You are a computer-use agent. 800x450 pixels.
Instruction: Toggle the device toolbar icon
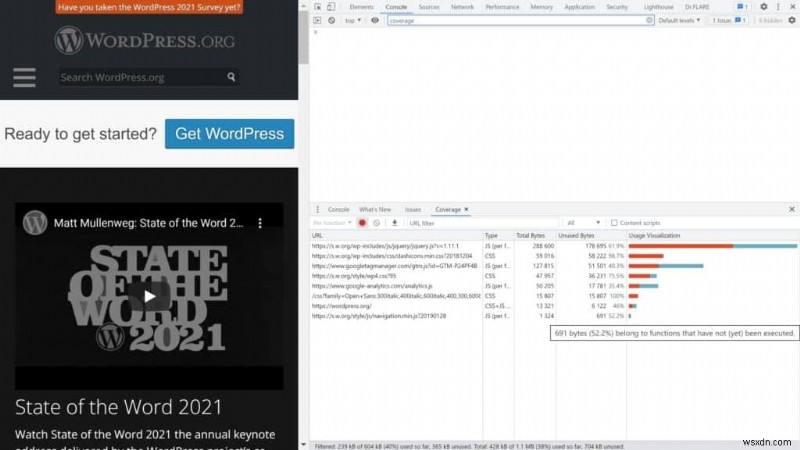tap(331, 7)
